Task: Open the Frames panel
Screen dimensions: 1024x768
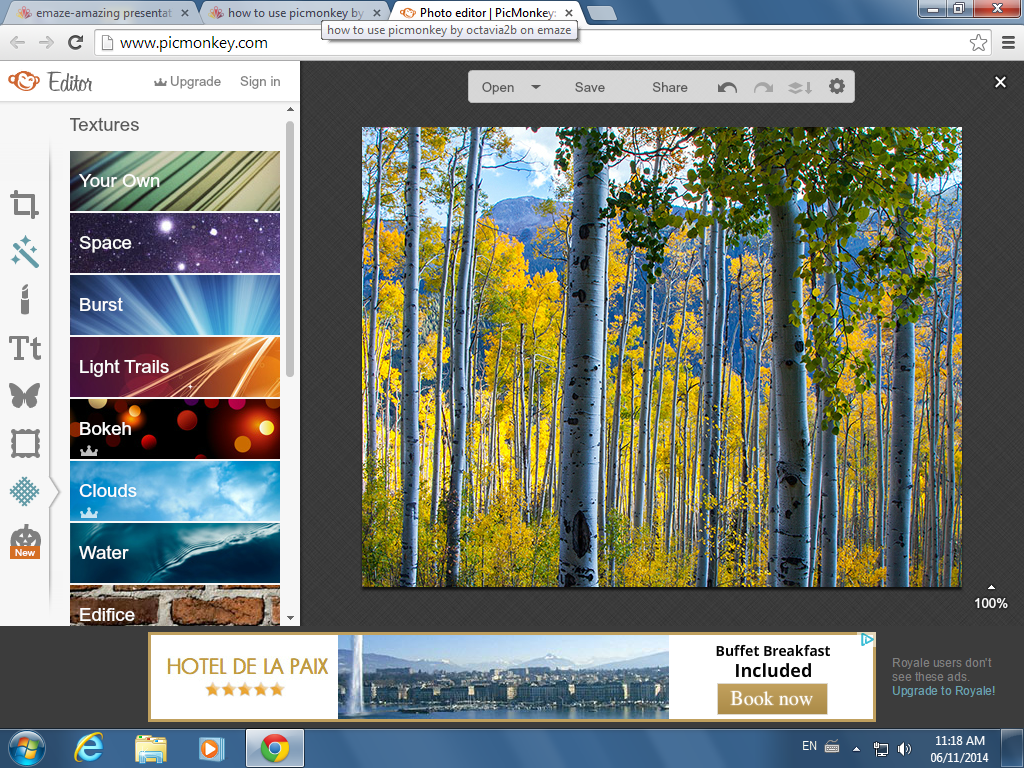Action: click(24, 443)
